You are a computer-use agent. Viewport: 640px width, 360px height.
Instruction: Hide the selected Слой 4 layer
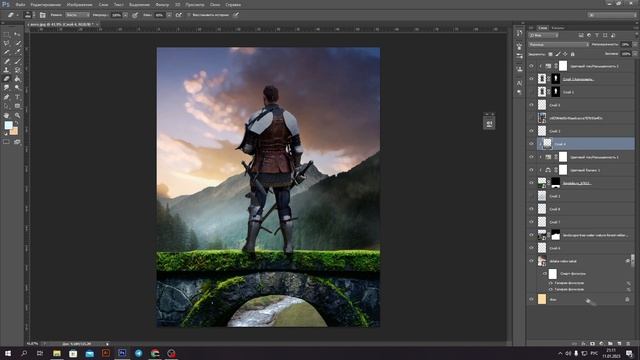(531, 144)
